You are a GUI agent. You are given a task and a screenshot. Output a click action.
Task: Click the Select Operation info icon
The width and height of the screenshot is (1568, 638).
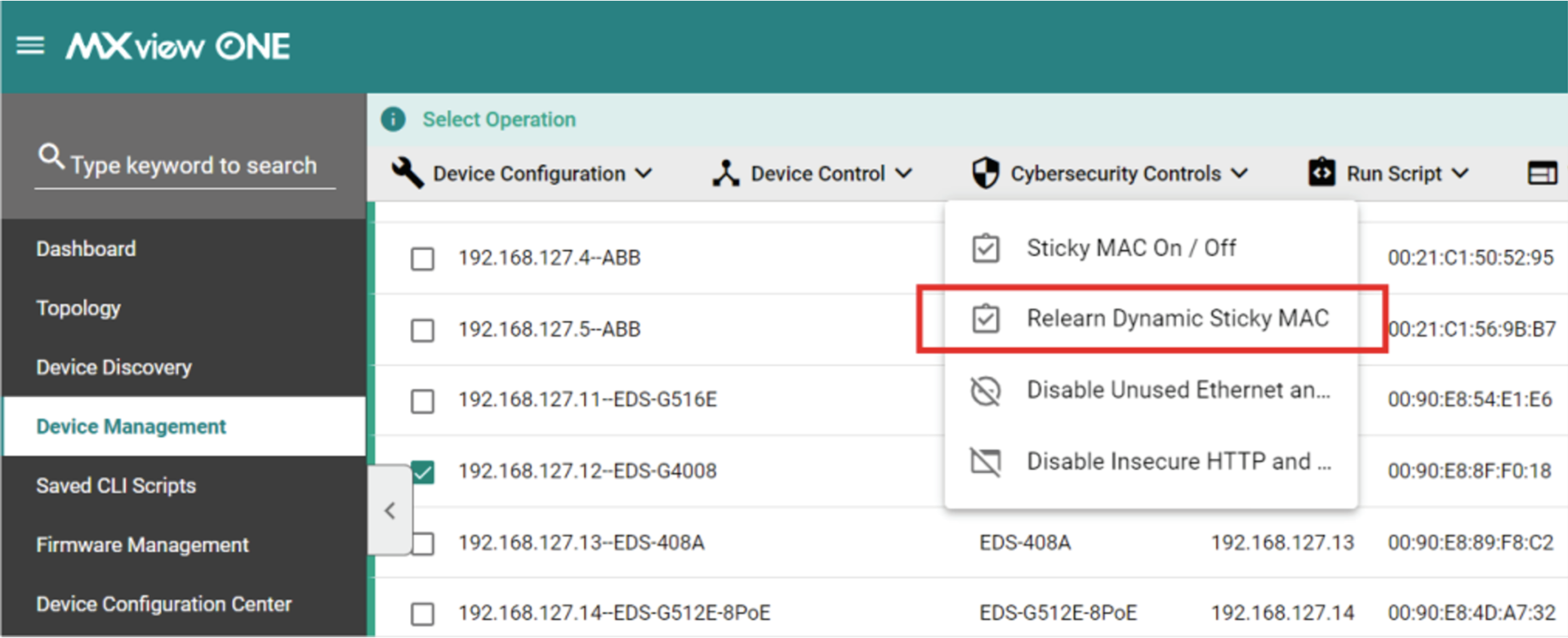[x=393, y=119]
